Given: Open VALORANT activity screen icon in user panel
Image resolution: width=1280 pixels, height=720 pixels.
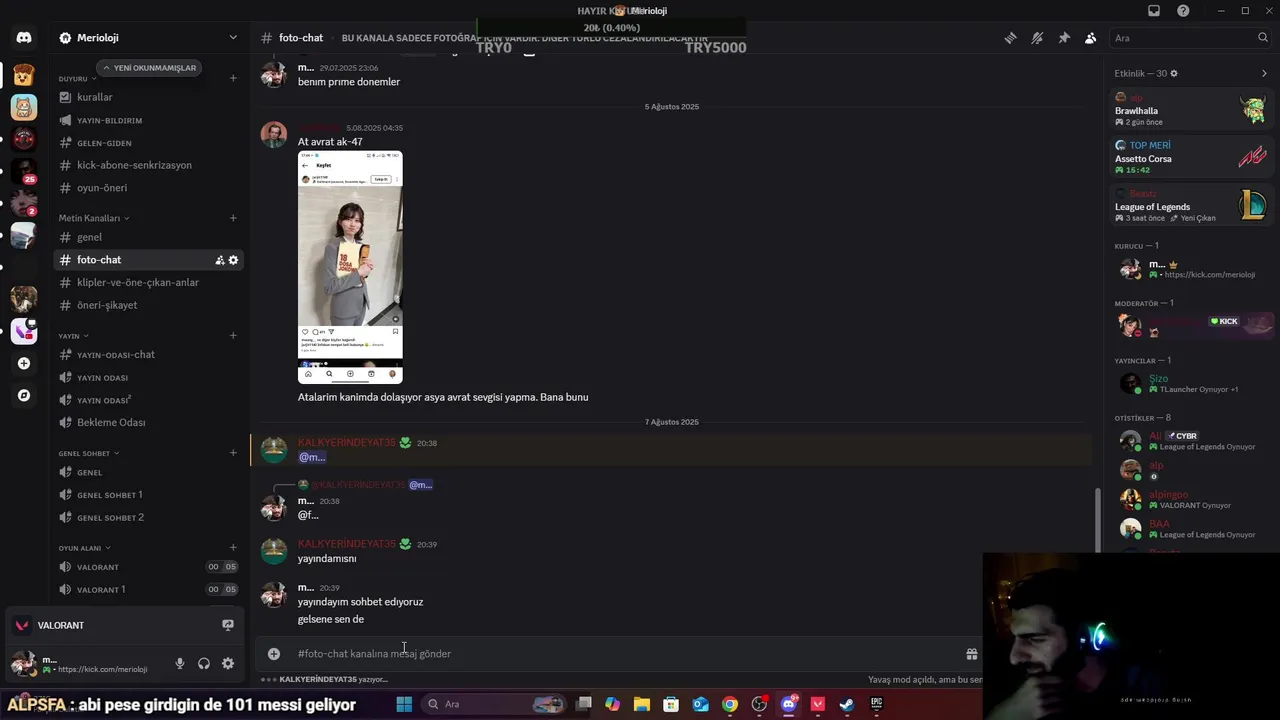Looking at the screenshot, I should click(x=228, y=625).
